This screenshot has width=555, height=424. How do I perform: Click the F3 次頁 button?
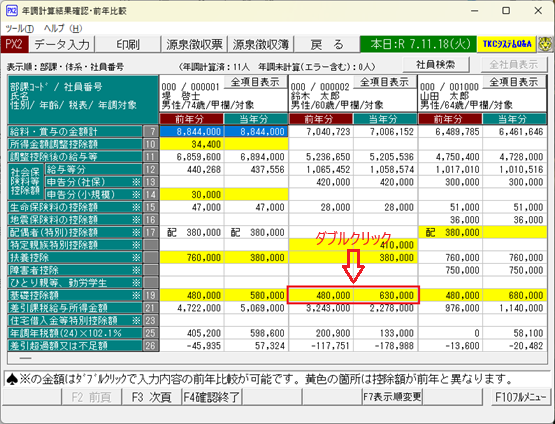pyautogui.click(x=151, y=397)
